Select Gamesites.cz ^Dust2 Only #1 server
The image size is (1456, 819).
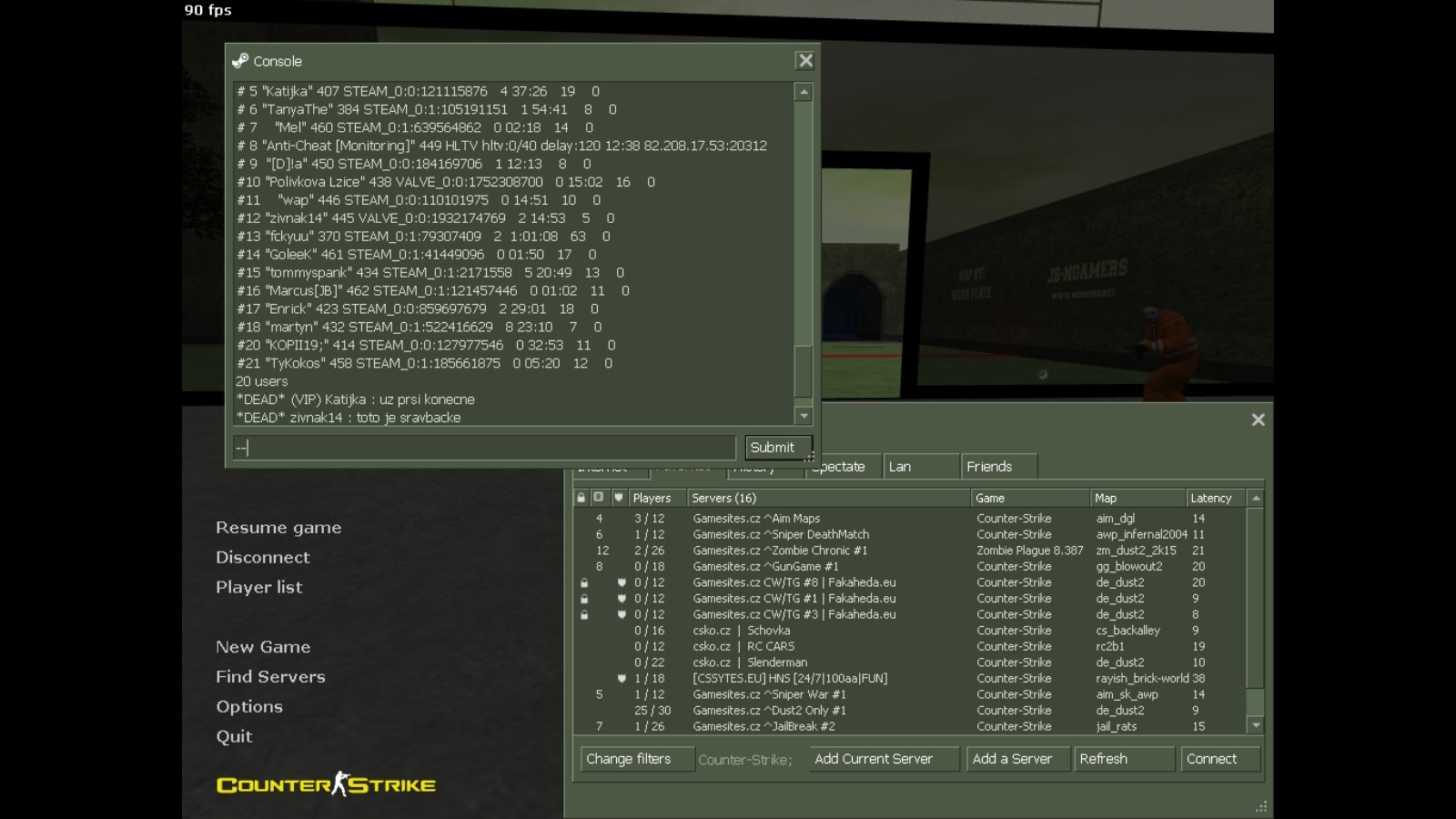click(910, 711)
